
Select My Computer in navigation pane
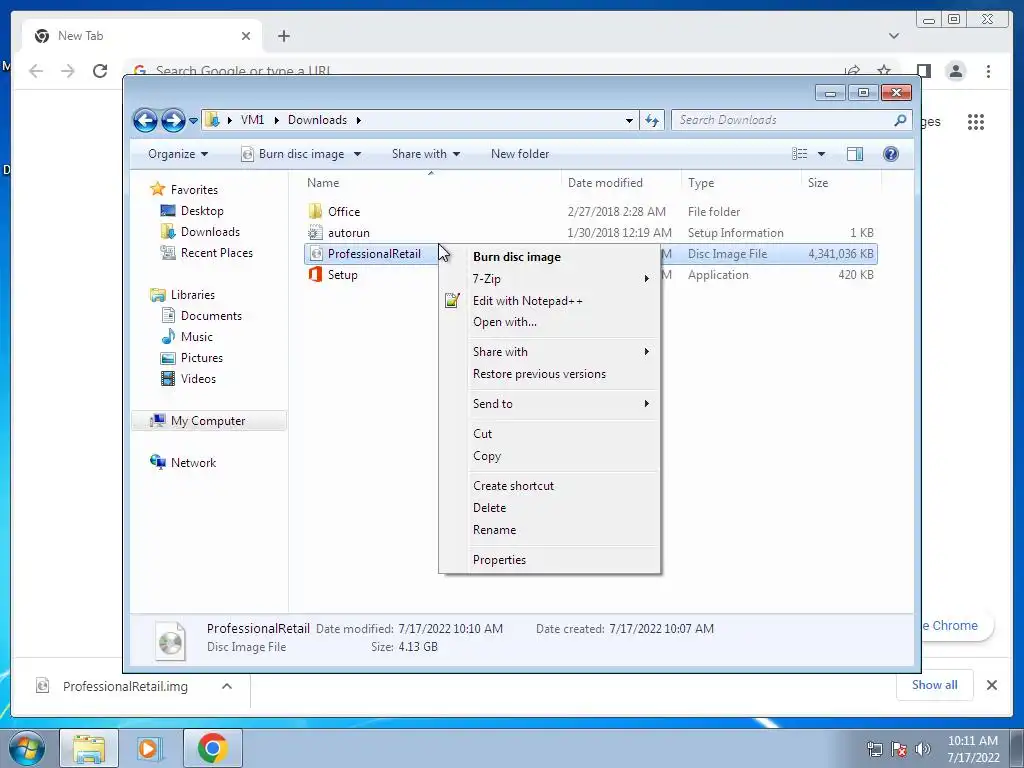208,421
